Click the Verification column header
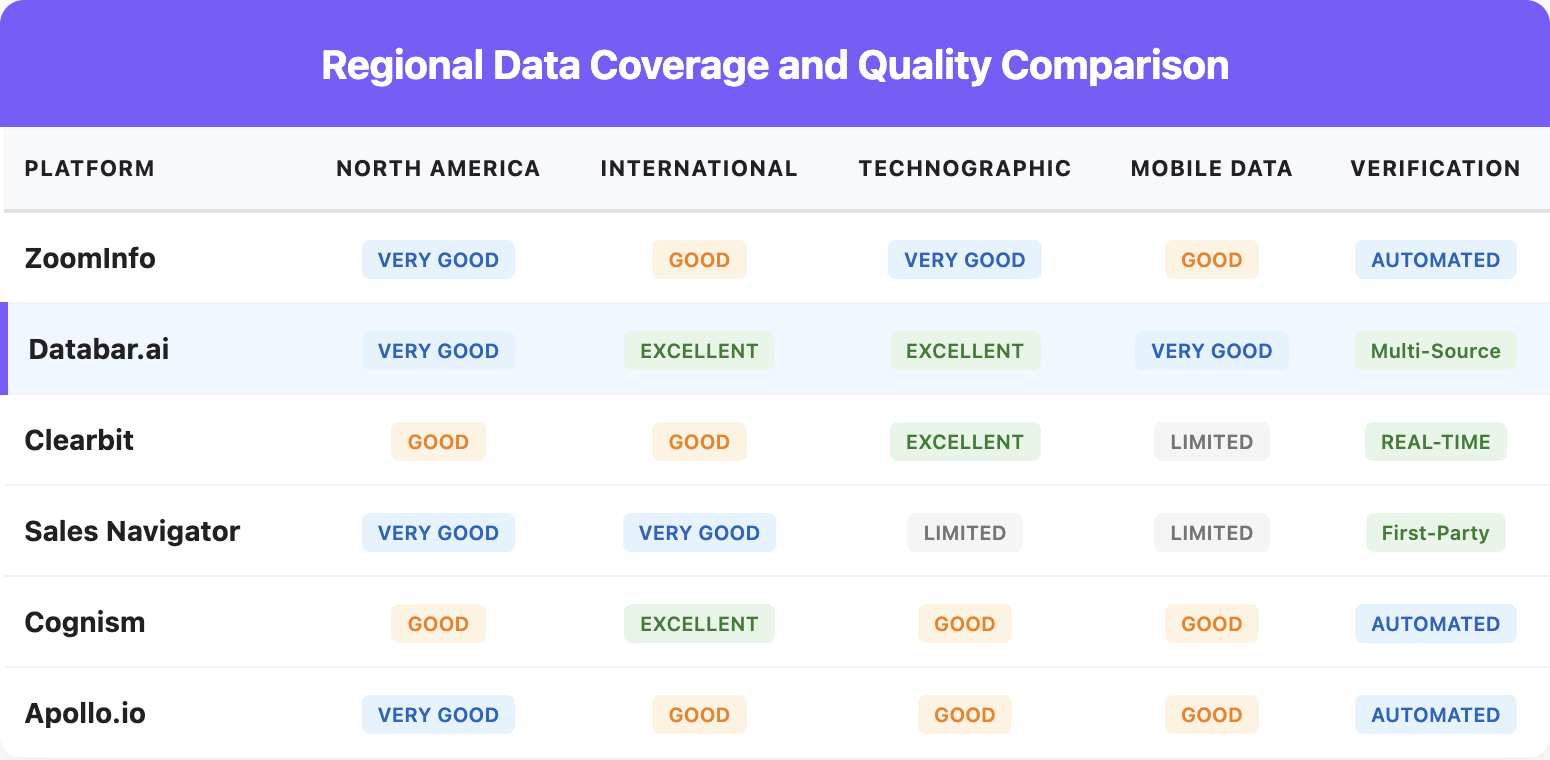This screenshot has width=1550, height=760. pos(1435,168)
